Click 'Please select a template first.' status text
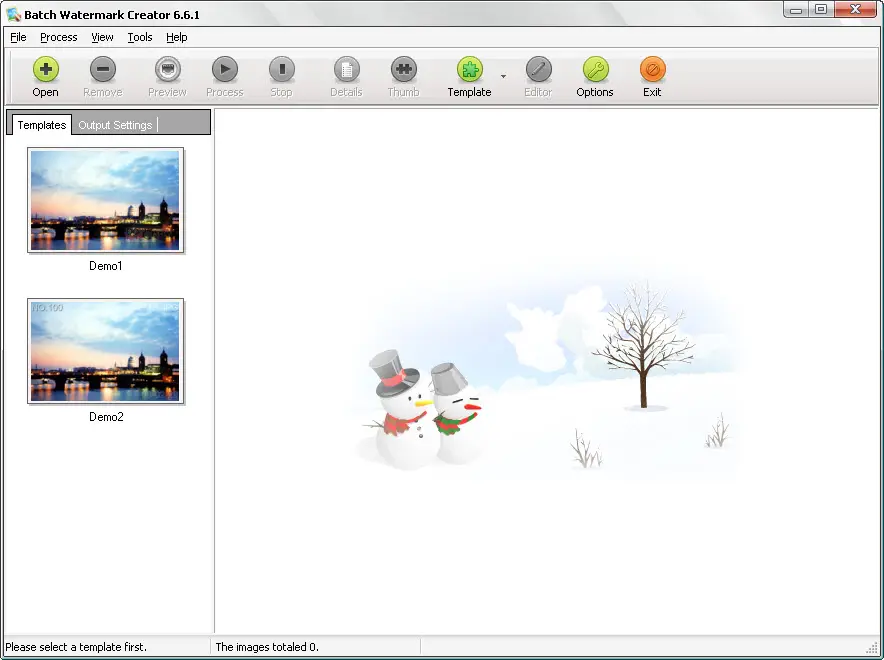 76,647
